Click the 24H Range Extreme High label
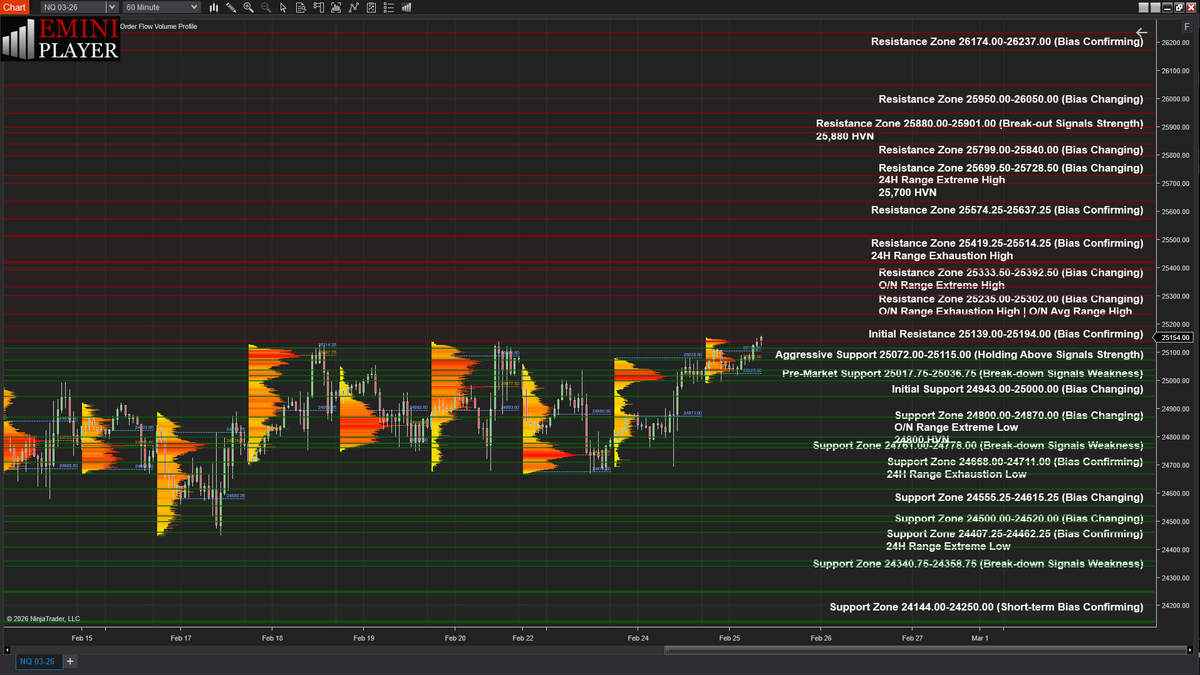1200x675 pixels. point(942,180)
